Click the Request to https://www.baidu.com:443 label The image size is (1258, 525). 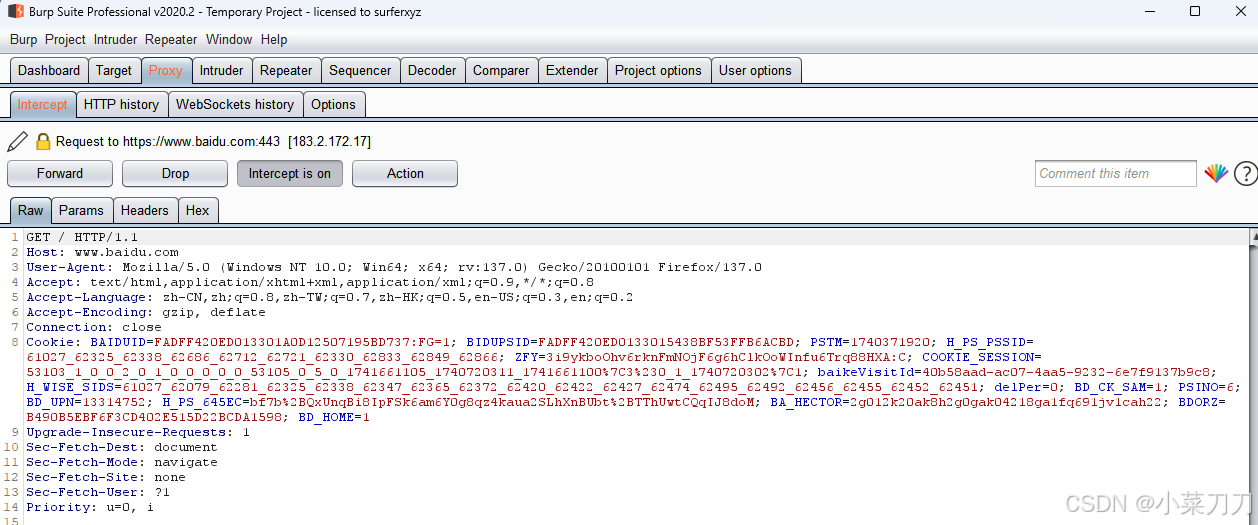(x=168, y=141)
